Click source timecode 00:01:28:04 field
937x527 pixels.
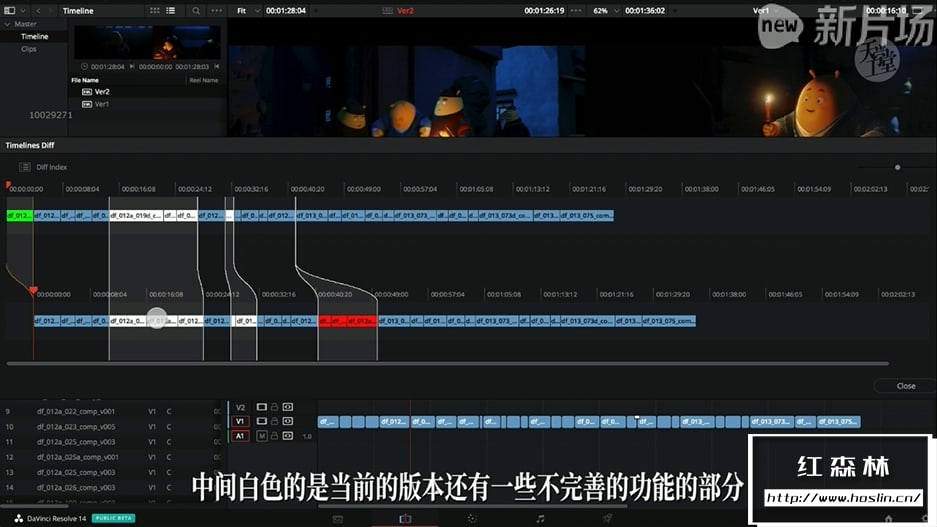pyautogui.click(x=286, y=11)
